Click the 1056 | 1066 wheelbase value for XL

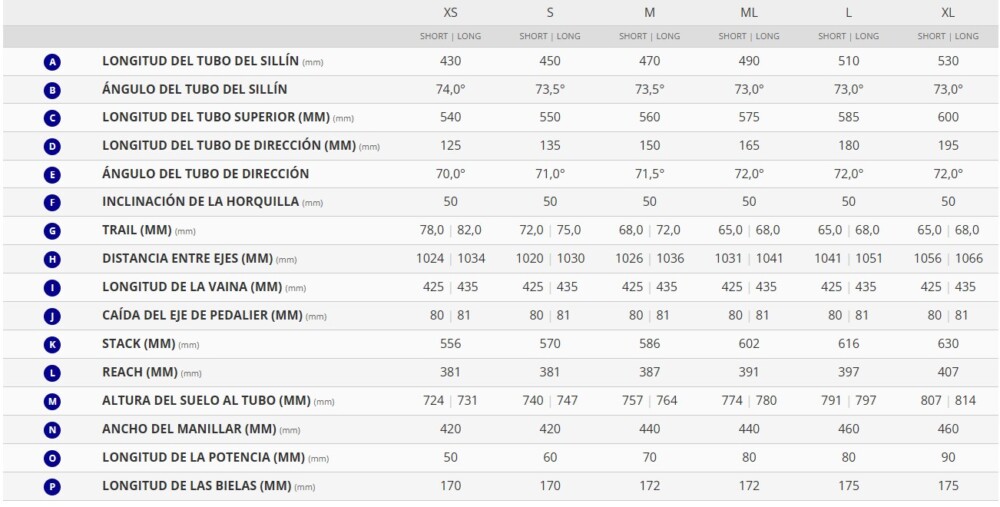point(948,259)
